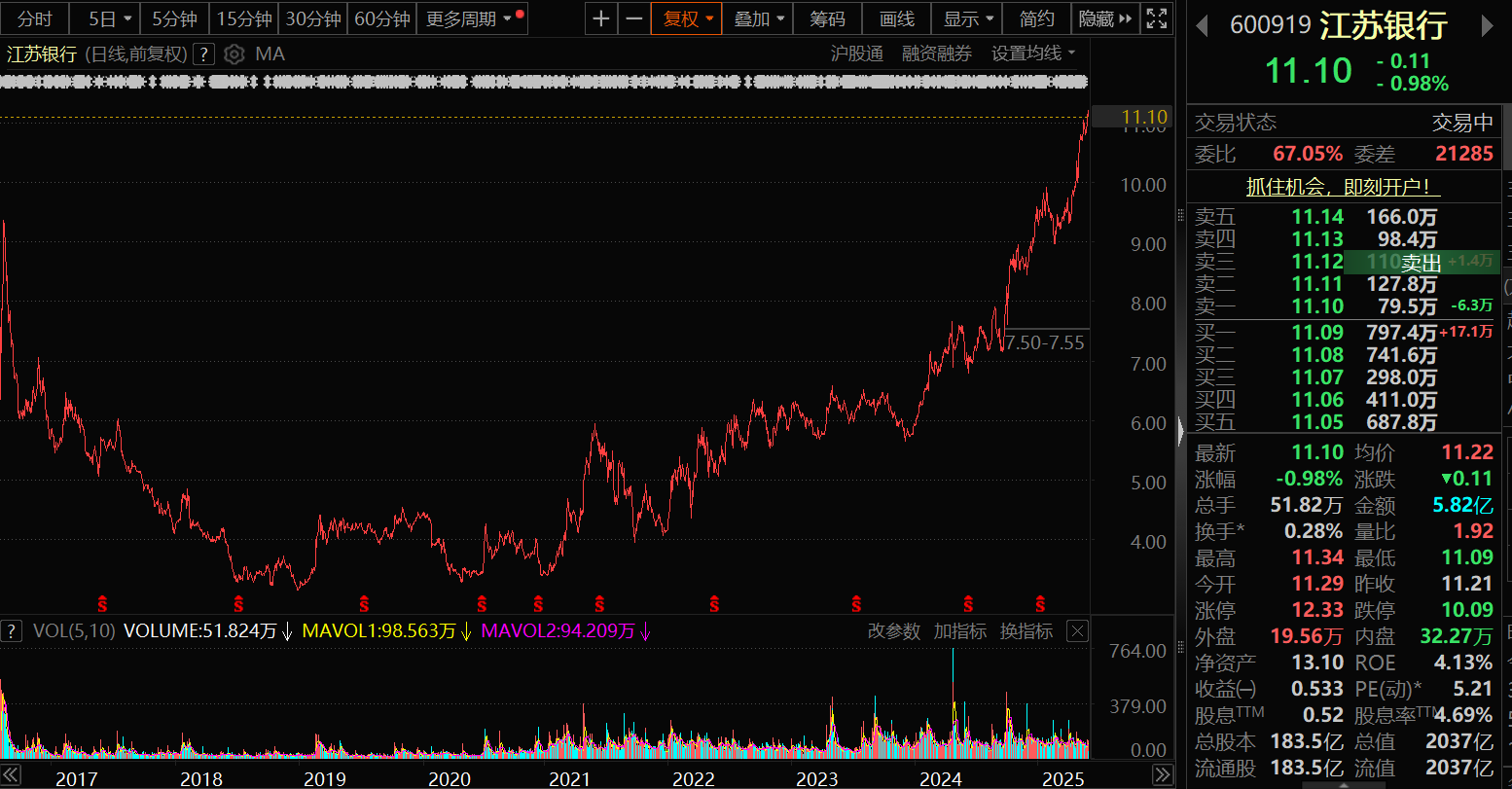The image size is (1512, 789).
Task: Jump the timeline right with double-arrow icon
Action: [1162, 775]
